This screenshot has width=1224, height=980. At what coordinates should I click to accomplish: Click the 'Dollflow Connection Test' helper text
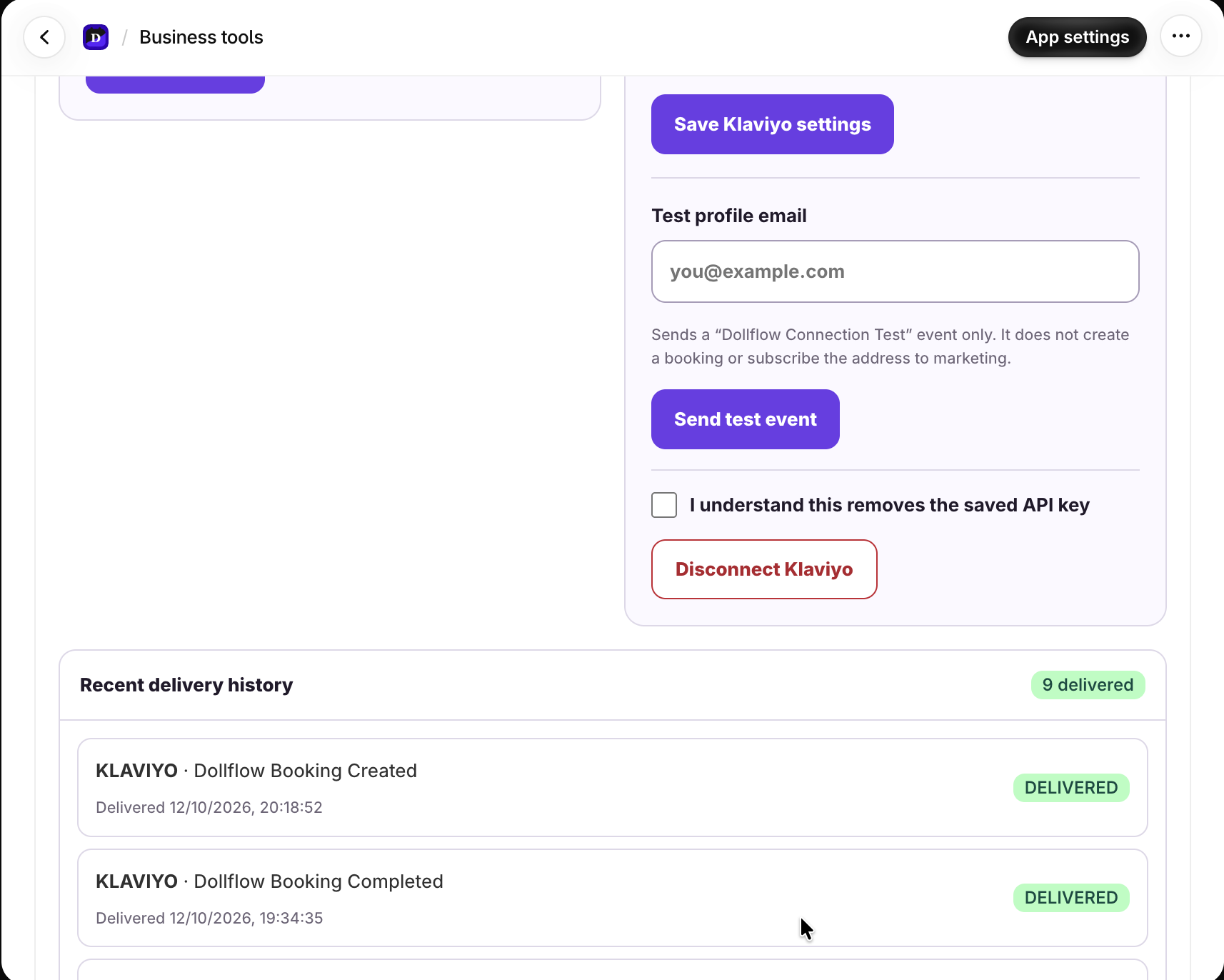click(890, 346)
